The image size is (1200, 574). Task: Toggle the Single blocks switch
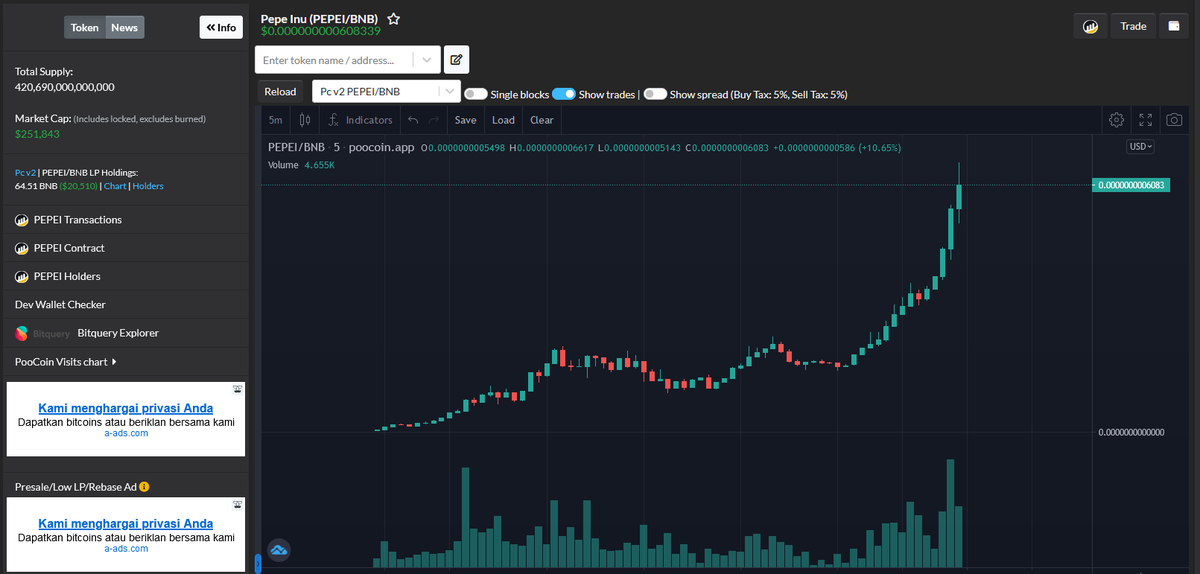point(476,94)
